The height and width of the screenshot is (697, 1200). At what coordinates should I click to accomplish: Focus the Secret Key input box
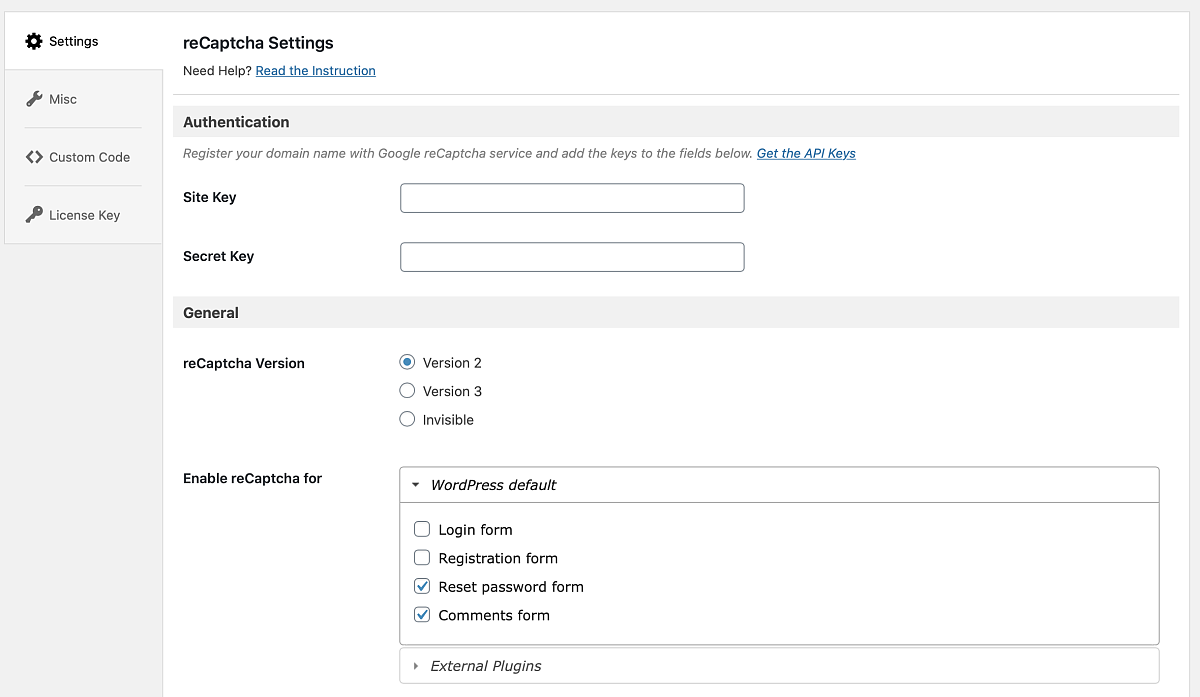[572, 257]
